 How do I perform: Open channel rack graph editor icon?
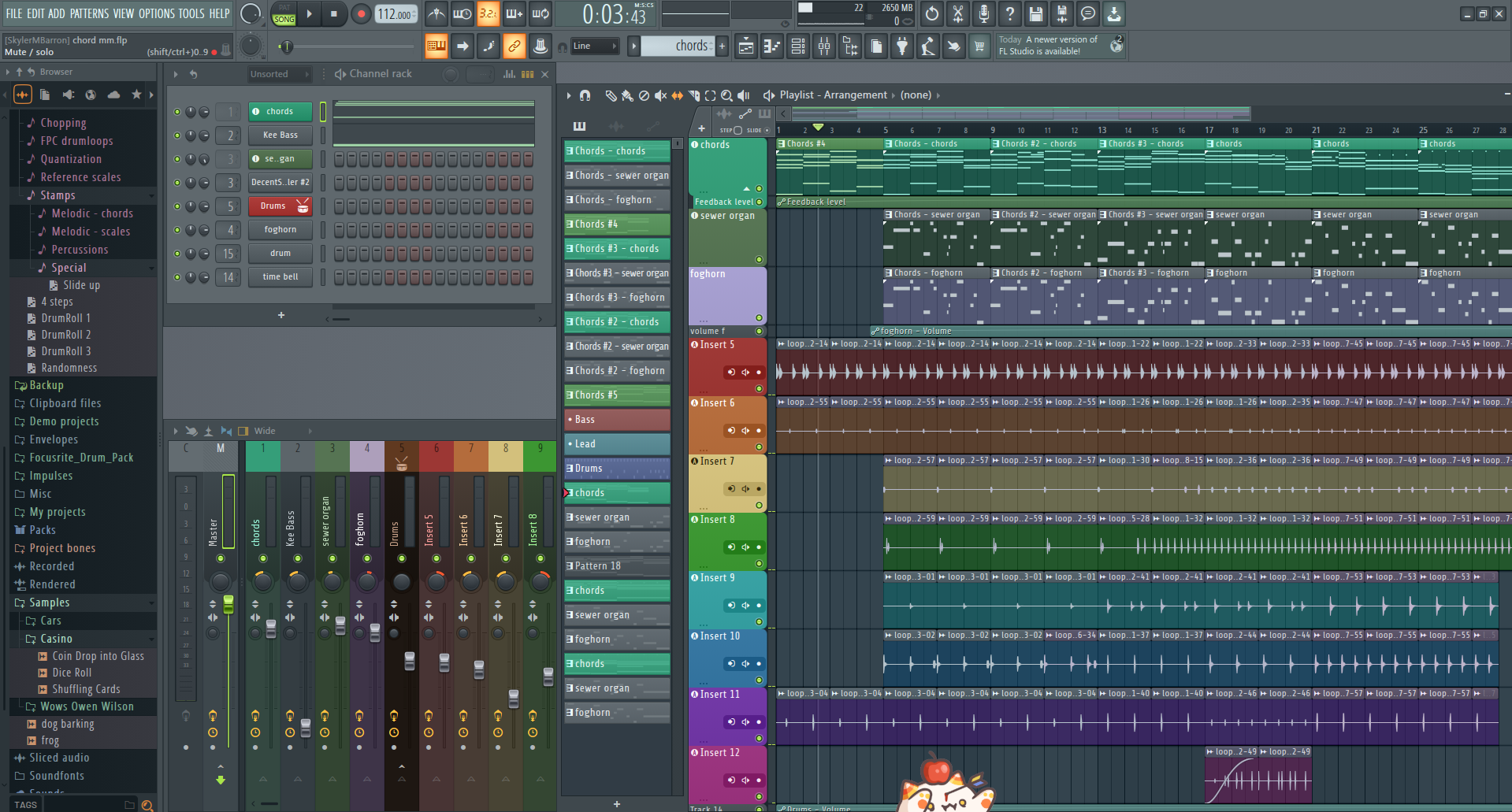coord(510,74)
